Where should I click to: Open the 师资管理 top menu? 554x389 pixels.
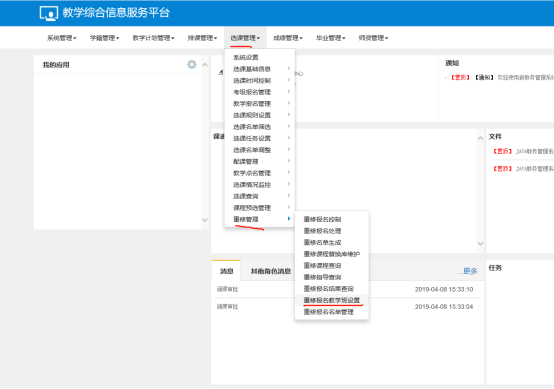pos(373,38)
